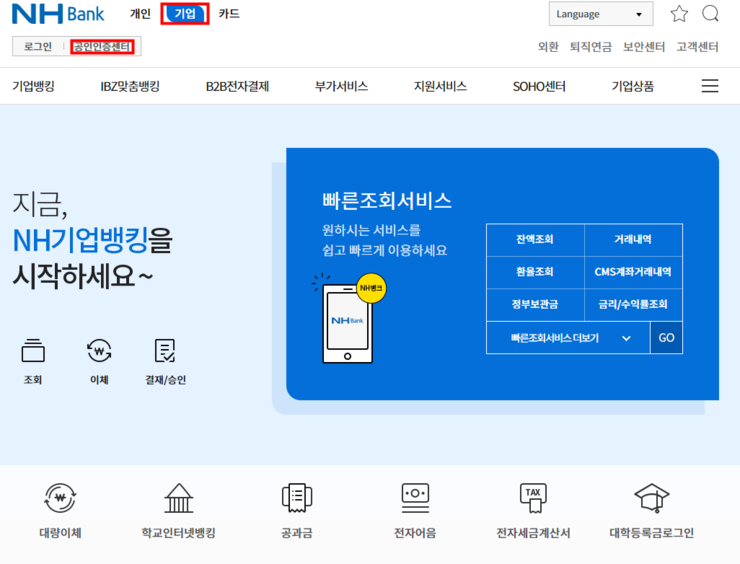Screen dimensions: 740x564
Task: Open the IBZ맞춤뱅킹 menu
Action: click(130, 86)
